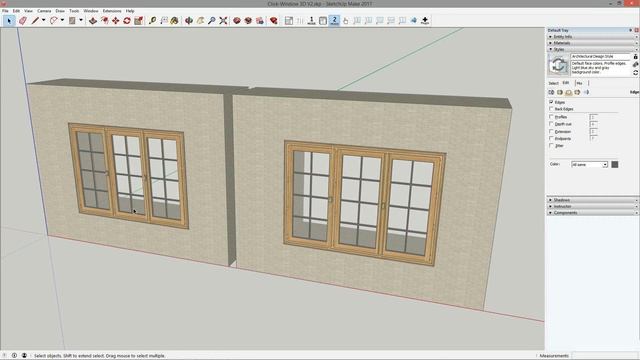Click the download arrow plugin icon

coord(425,20)
